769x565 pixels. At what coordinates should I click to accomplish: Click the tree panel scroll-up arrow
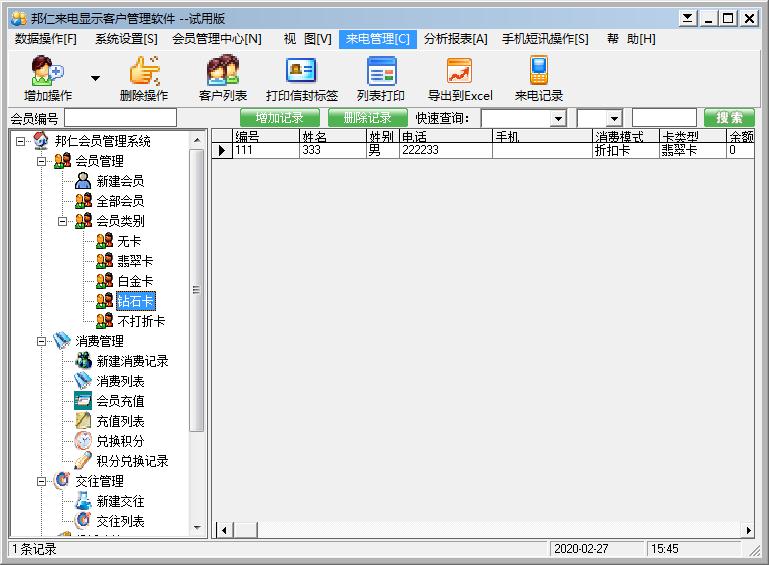(197, 140)
